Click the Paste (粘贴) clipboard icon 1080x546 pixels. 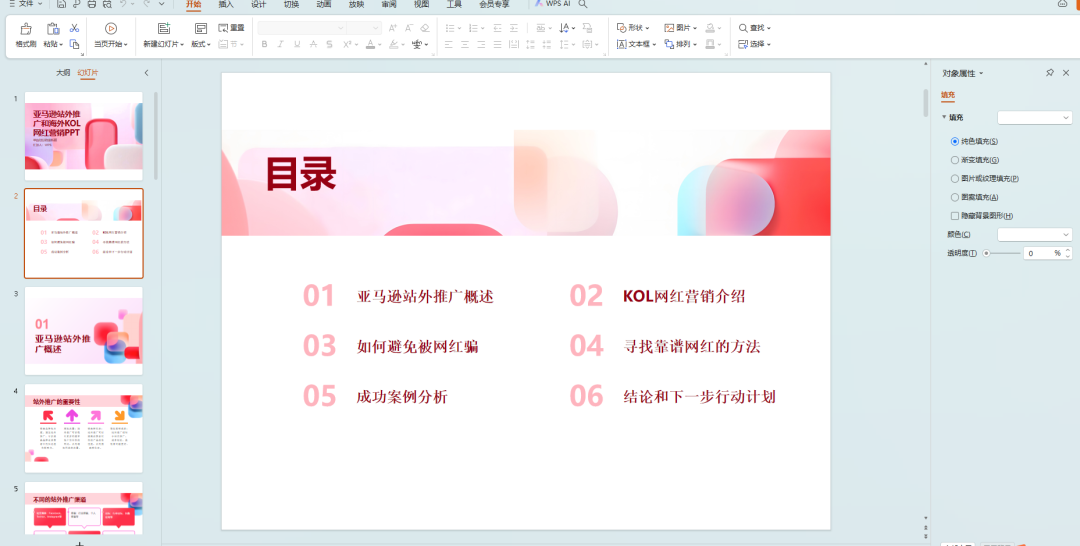point(52,29)
